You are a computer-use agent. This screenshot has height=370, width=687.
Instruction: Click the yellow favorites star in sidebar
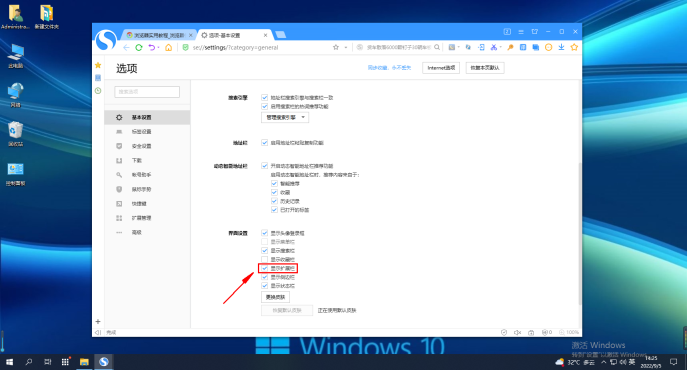click(98, 65)
